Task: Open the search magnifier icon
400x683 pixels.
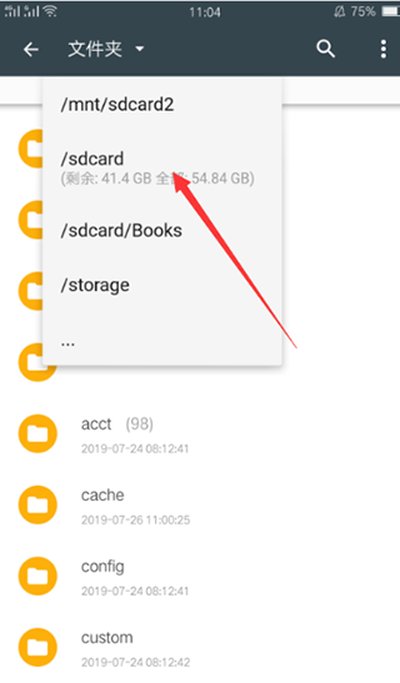Action: [x=325, y=49]
